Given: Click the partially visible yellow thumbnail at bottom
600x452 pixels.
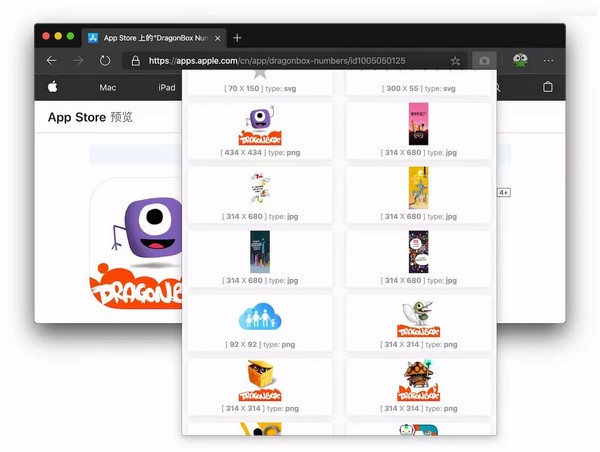Looking at the screenshot, I should pyautogui.click(x=260, y=429).
